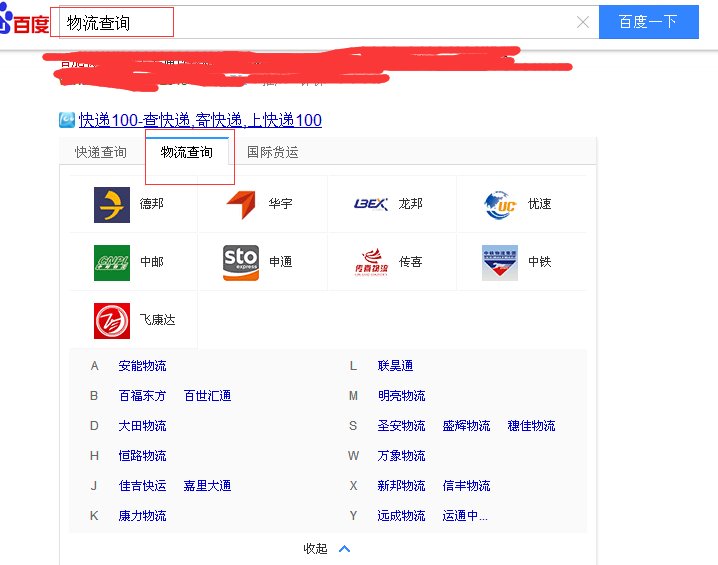Open the 远成物流 link
Image resolution: width=718 pixels, height=565 pixels.
[x=402, y=516]
